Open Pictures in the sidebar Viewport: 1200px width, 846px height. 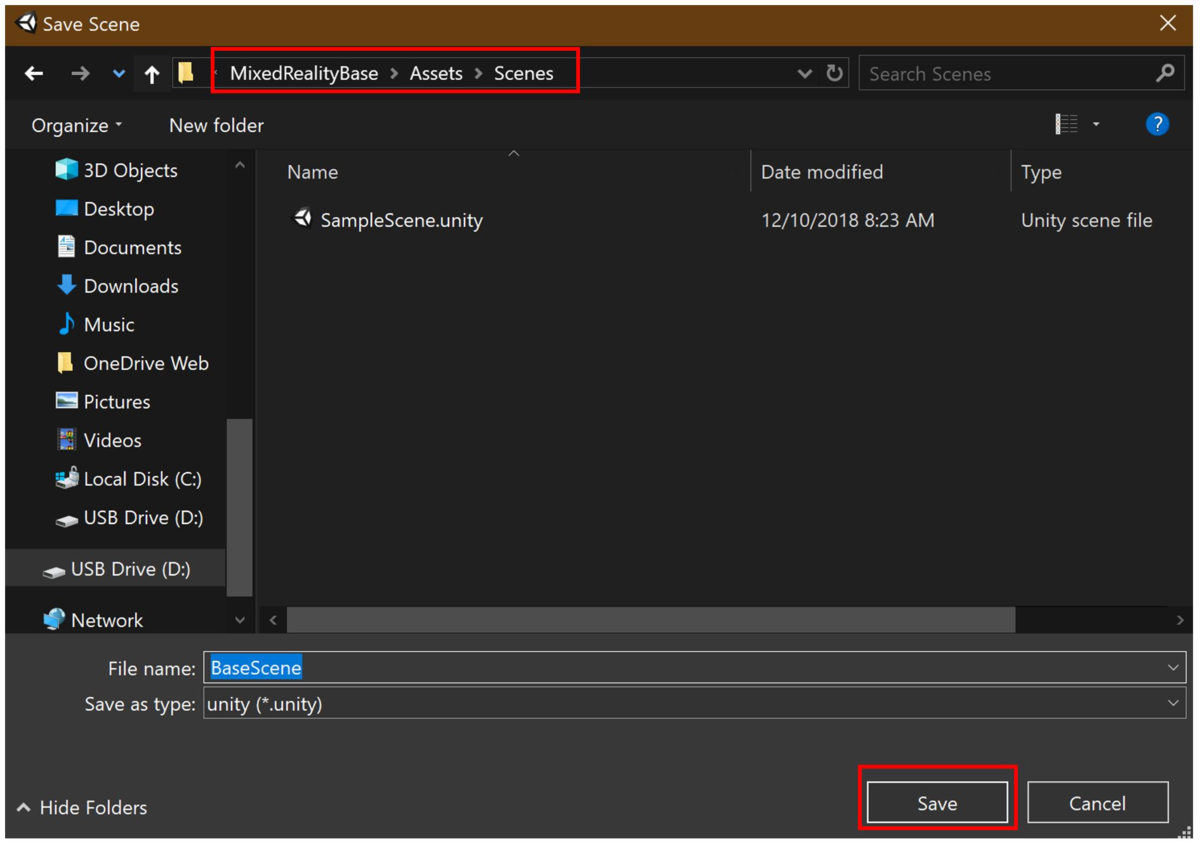116,402
